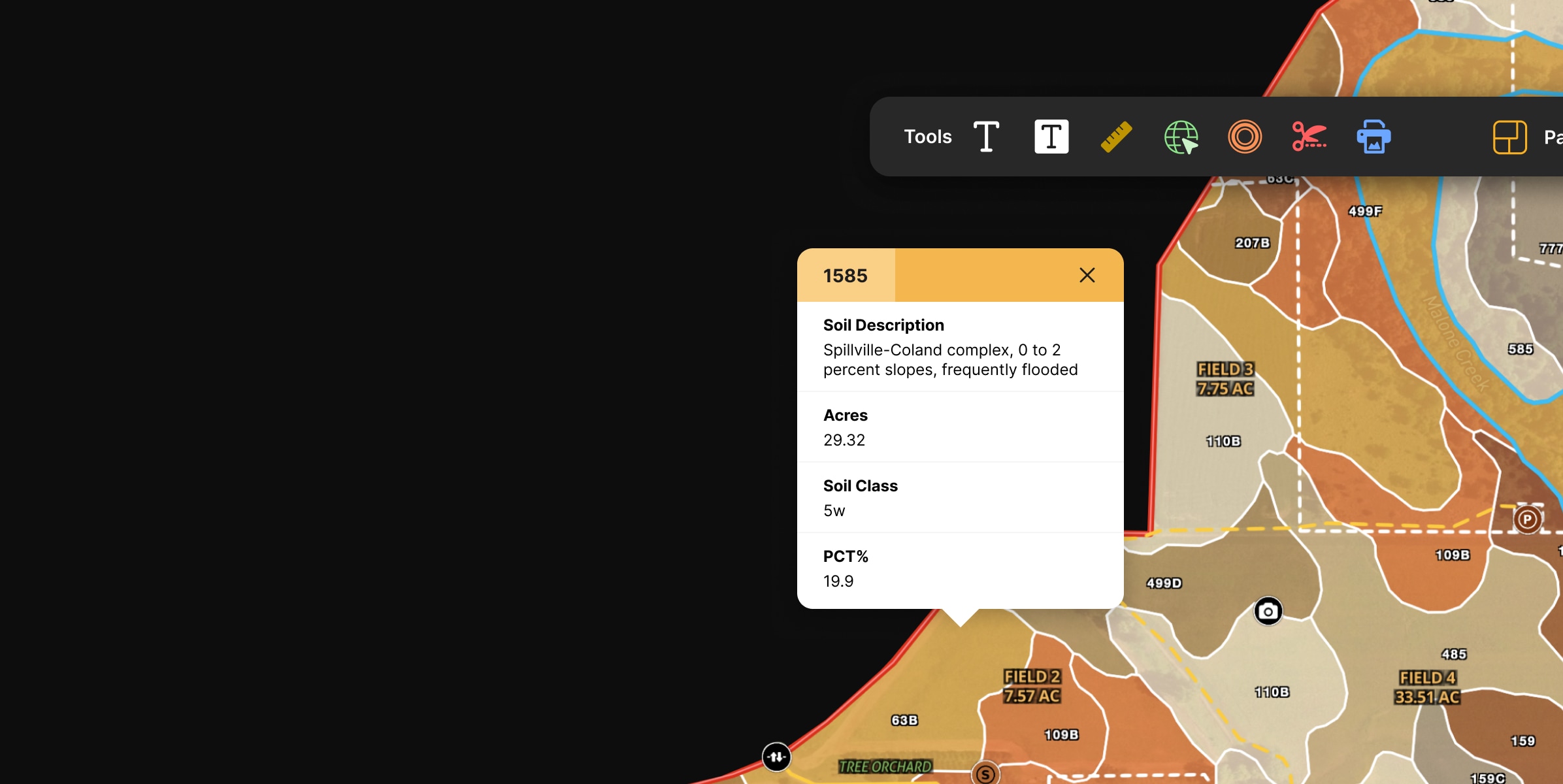Screen dimensions: 1563x784
Task: Click the circled P map marker
Action: tap(1527, 519)
